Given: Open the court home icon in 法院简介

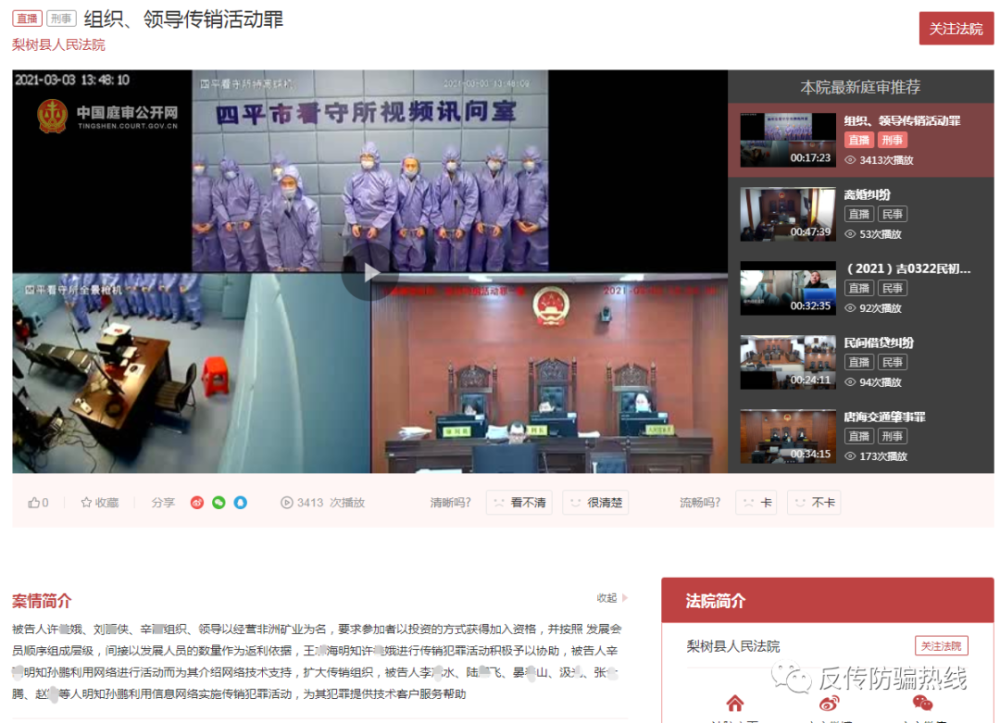Looking at the screenshot, I should [x=735, y=704].
